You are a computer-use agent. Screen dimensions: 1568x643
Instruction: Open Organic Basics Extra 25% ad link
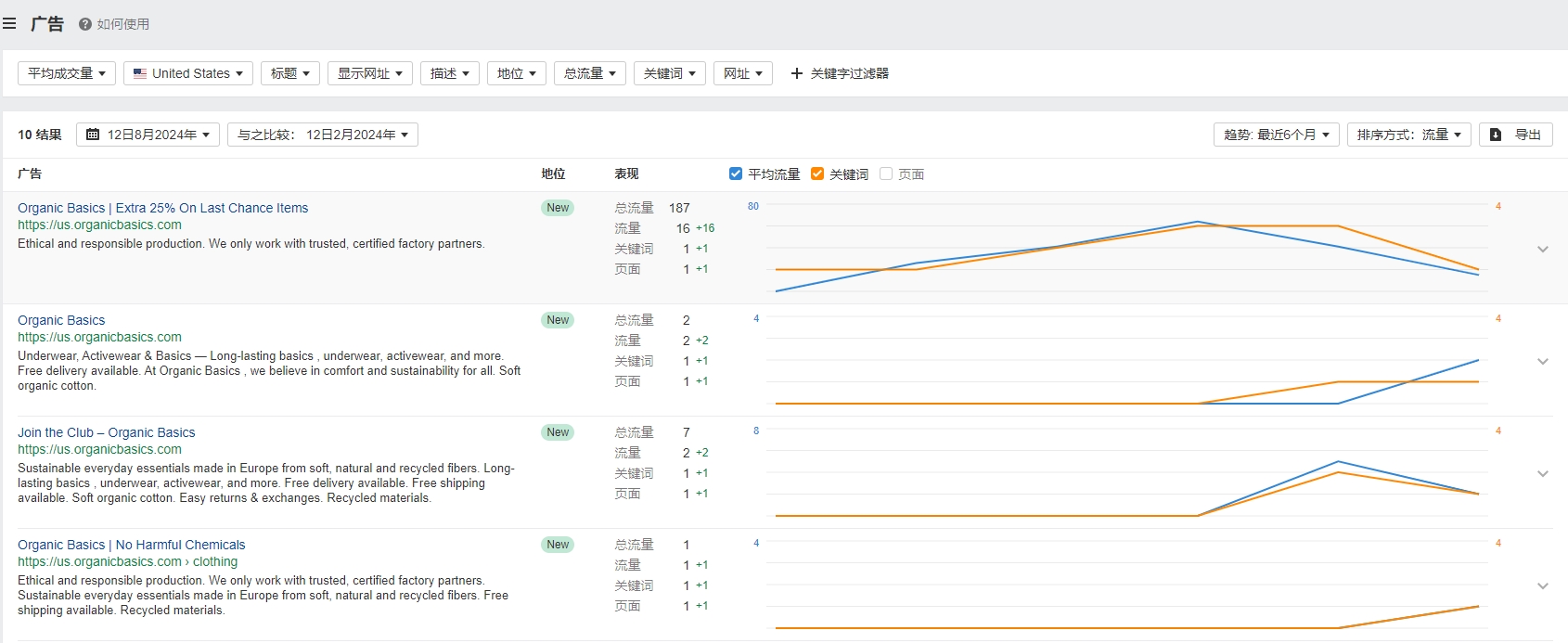pyautogui.click(x=163, y=208)
